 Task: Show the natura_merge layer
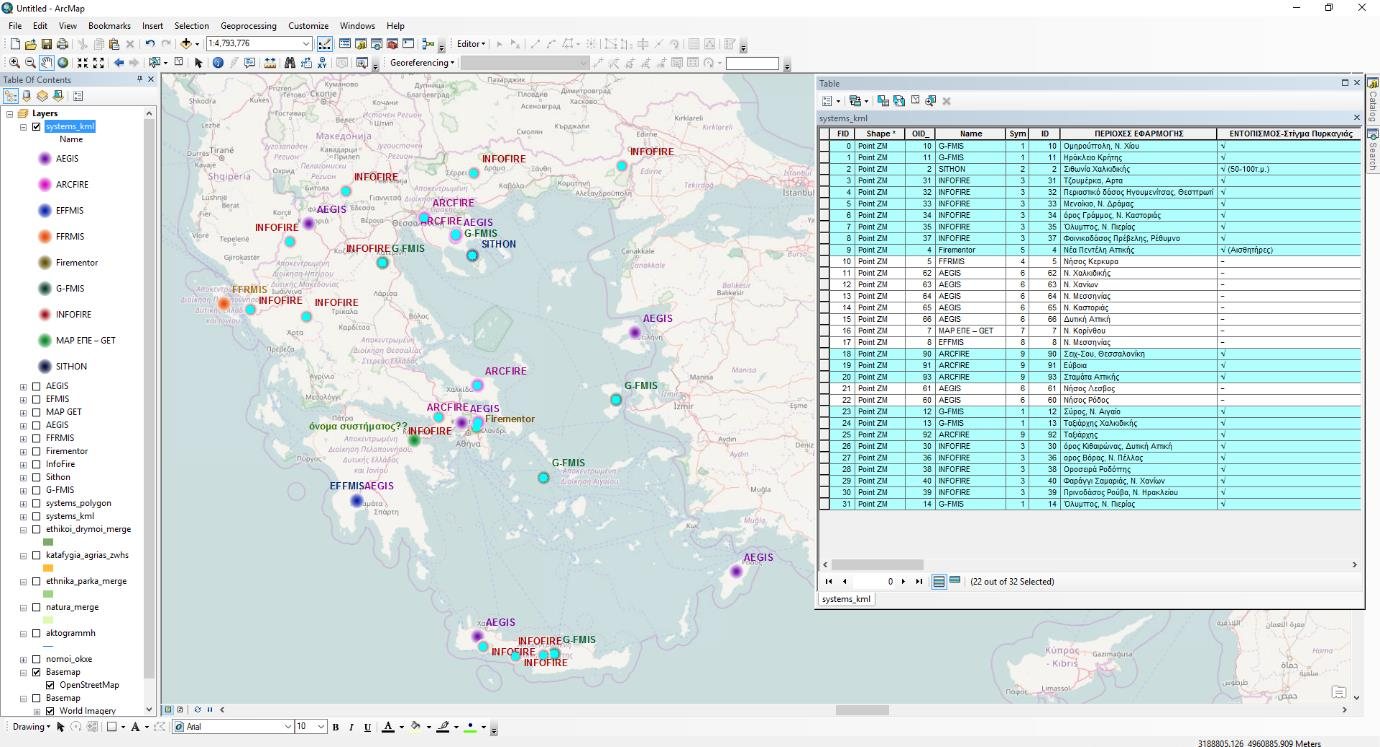point(37,607)
